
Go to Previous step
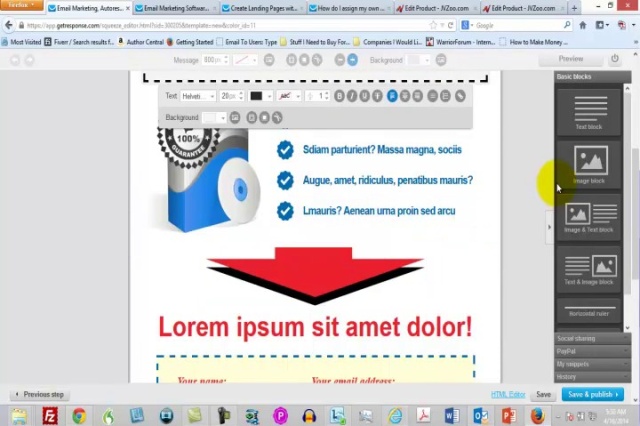pyautogui.click(x=40, y=394)
